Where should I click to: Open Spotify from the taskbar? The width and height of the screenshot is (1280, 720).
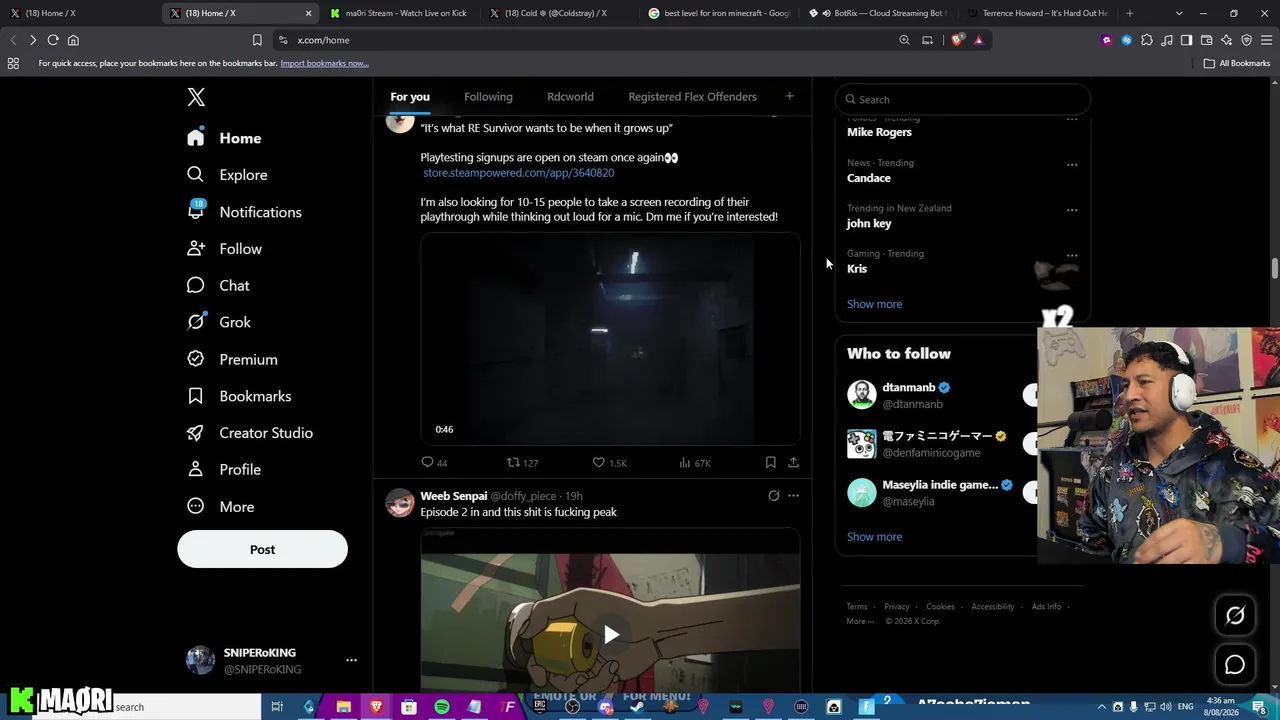click(x=441, y=707)
